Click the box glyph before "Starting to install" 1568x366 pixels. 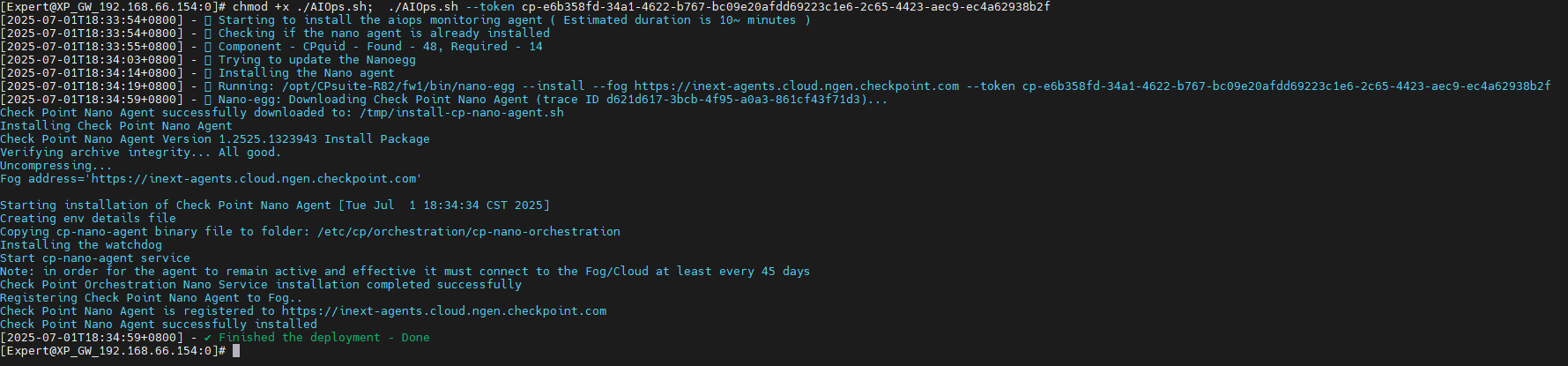[208, 20]
